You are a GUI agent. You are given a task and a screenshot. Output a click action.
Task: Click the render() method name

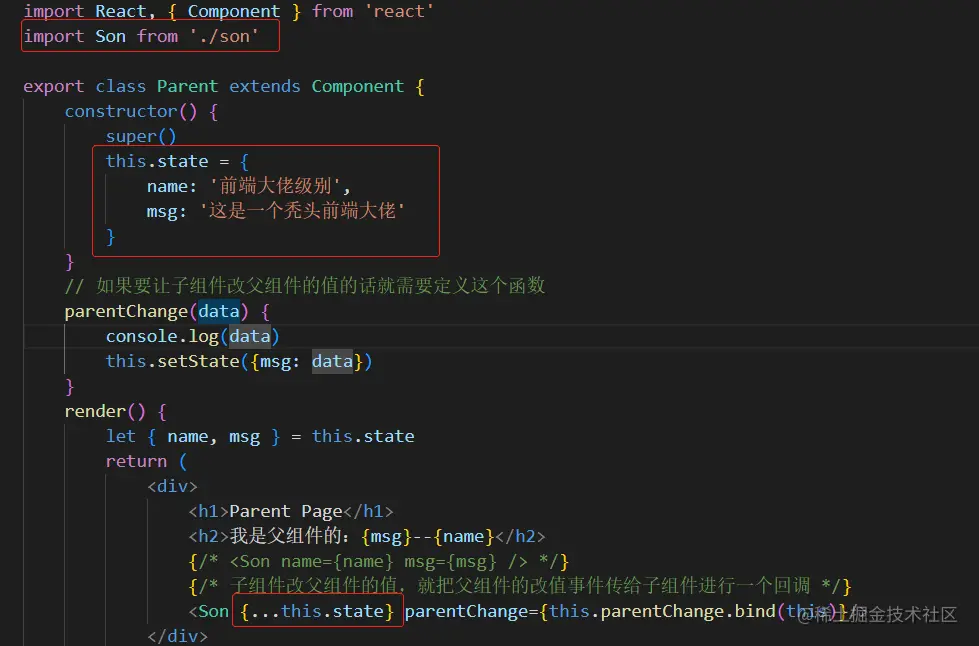(100, 411)
